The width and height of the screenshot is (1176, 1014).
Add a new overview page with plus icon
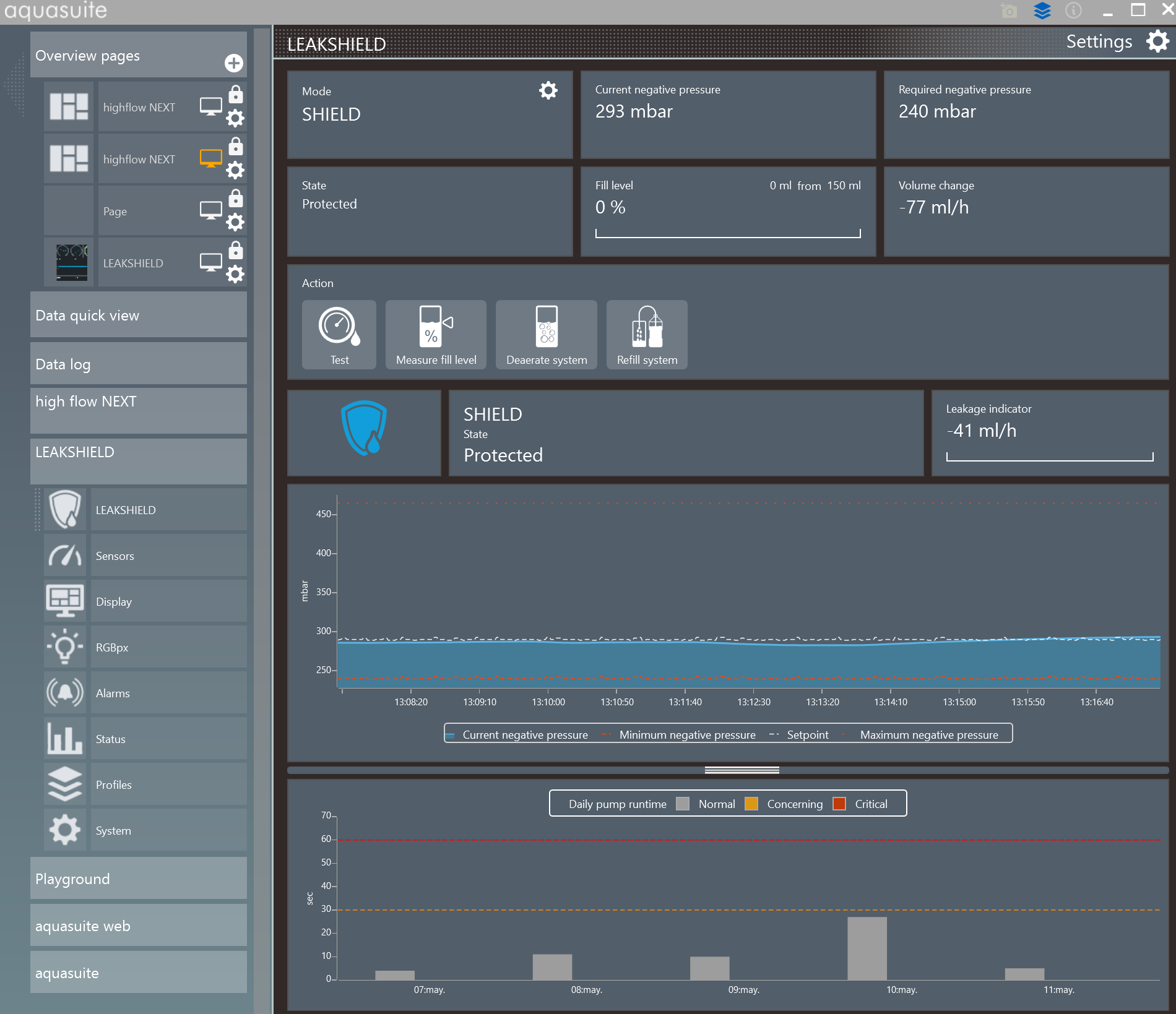click(x=234, y=62)
